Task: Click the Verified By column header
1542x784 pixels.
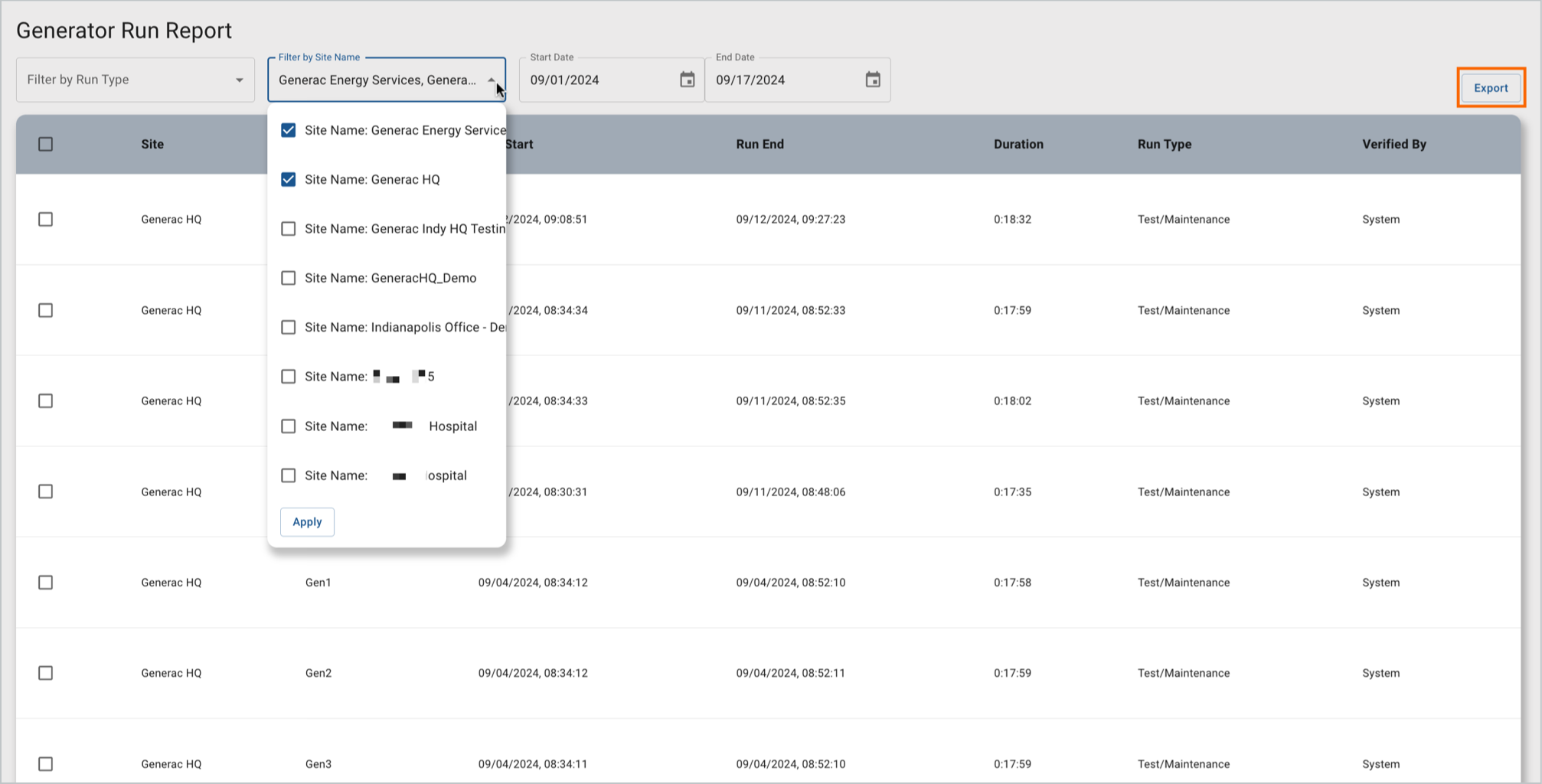Action: [x=1393, y=144]
